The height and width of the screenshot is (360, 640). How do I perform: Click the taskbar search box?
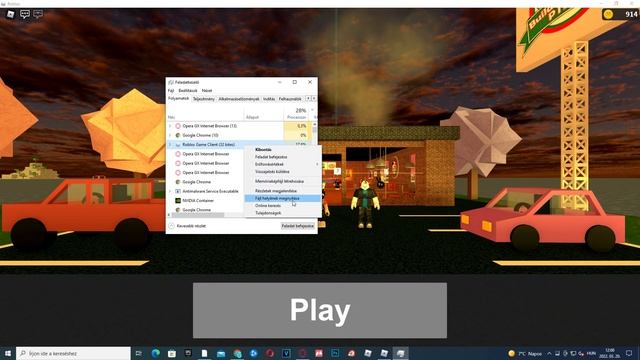73,353
